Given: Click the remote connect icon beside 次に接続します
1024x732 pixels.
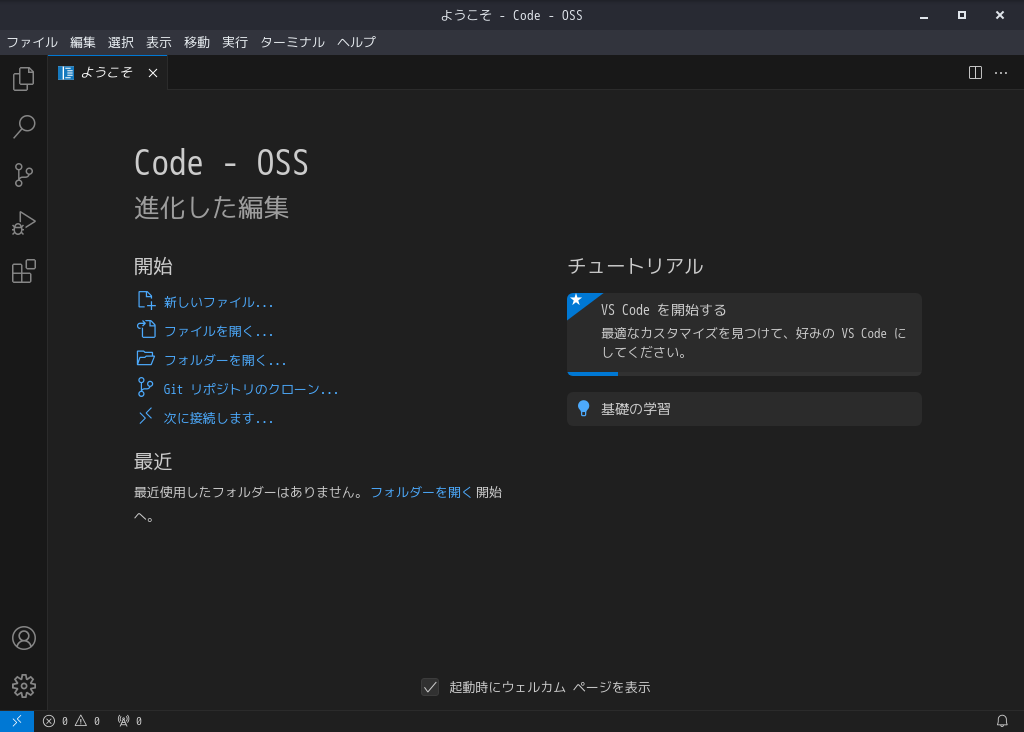Looking at the screenshot, I should pyautogui.click(x=145, y=416).
